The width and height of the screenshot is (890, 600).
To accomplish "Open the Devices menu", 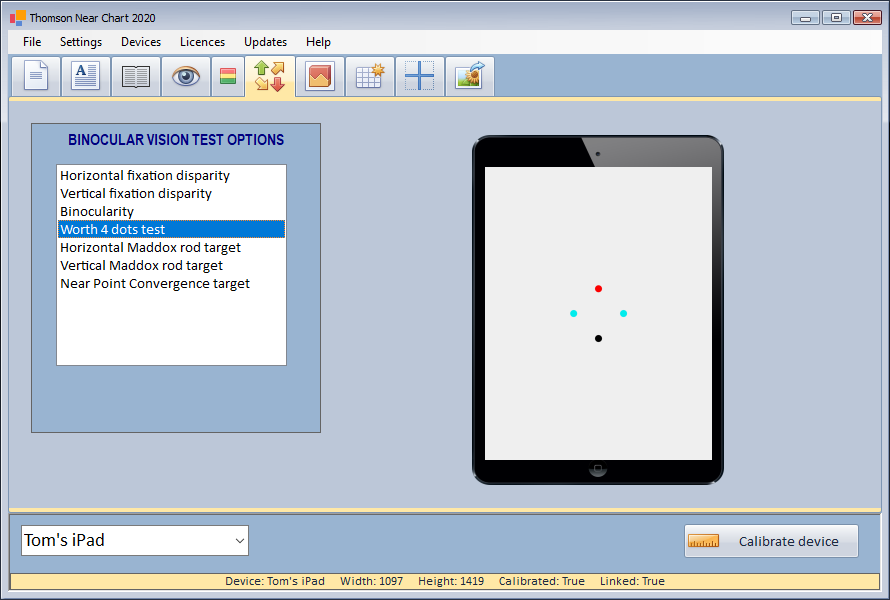I will coord(141,42).
